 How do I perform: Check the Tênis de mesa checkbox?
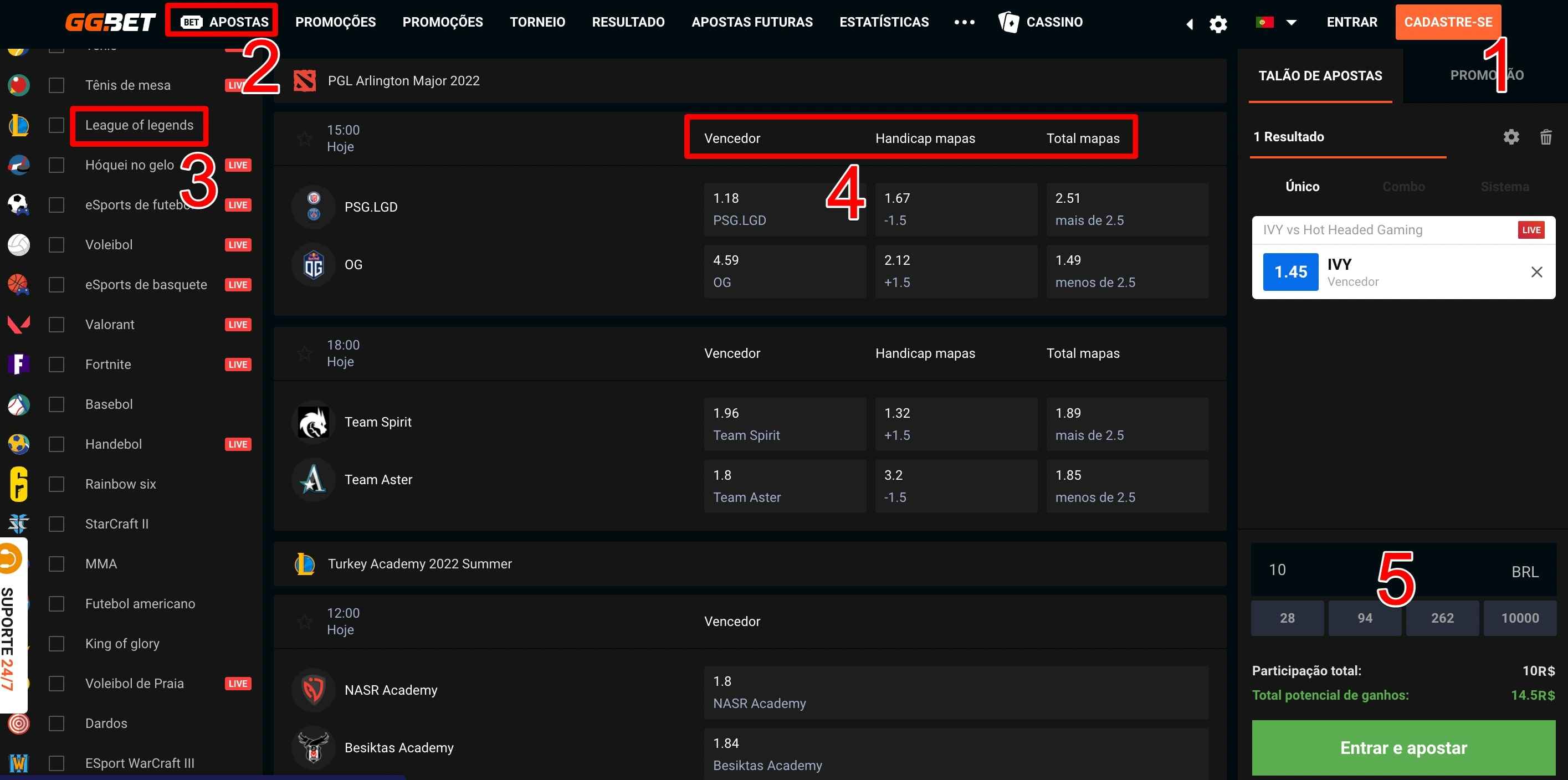coord(56,85)
